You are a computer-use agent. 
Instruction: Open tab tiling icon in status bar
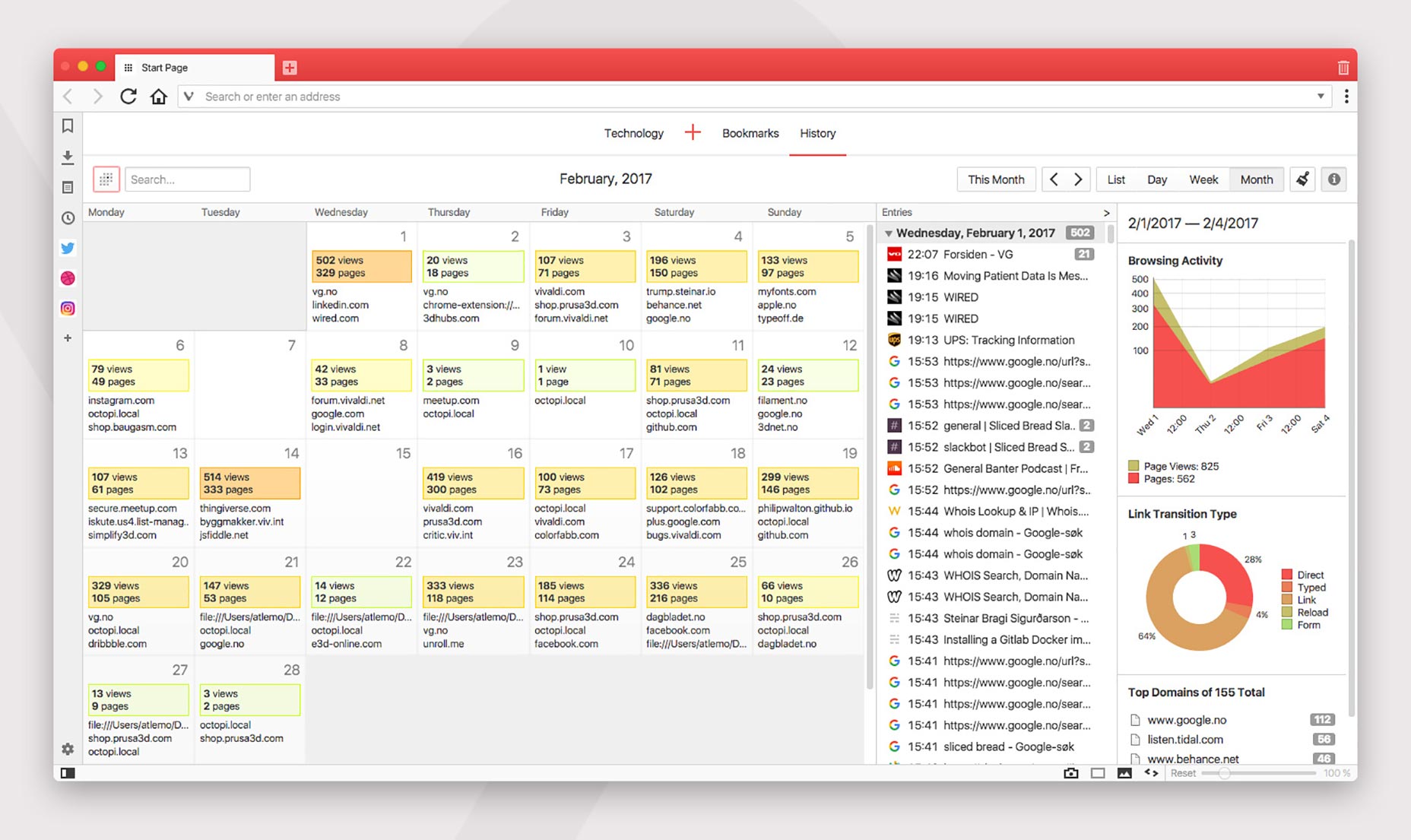[x=1098, y=773]
